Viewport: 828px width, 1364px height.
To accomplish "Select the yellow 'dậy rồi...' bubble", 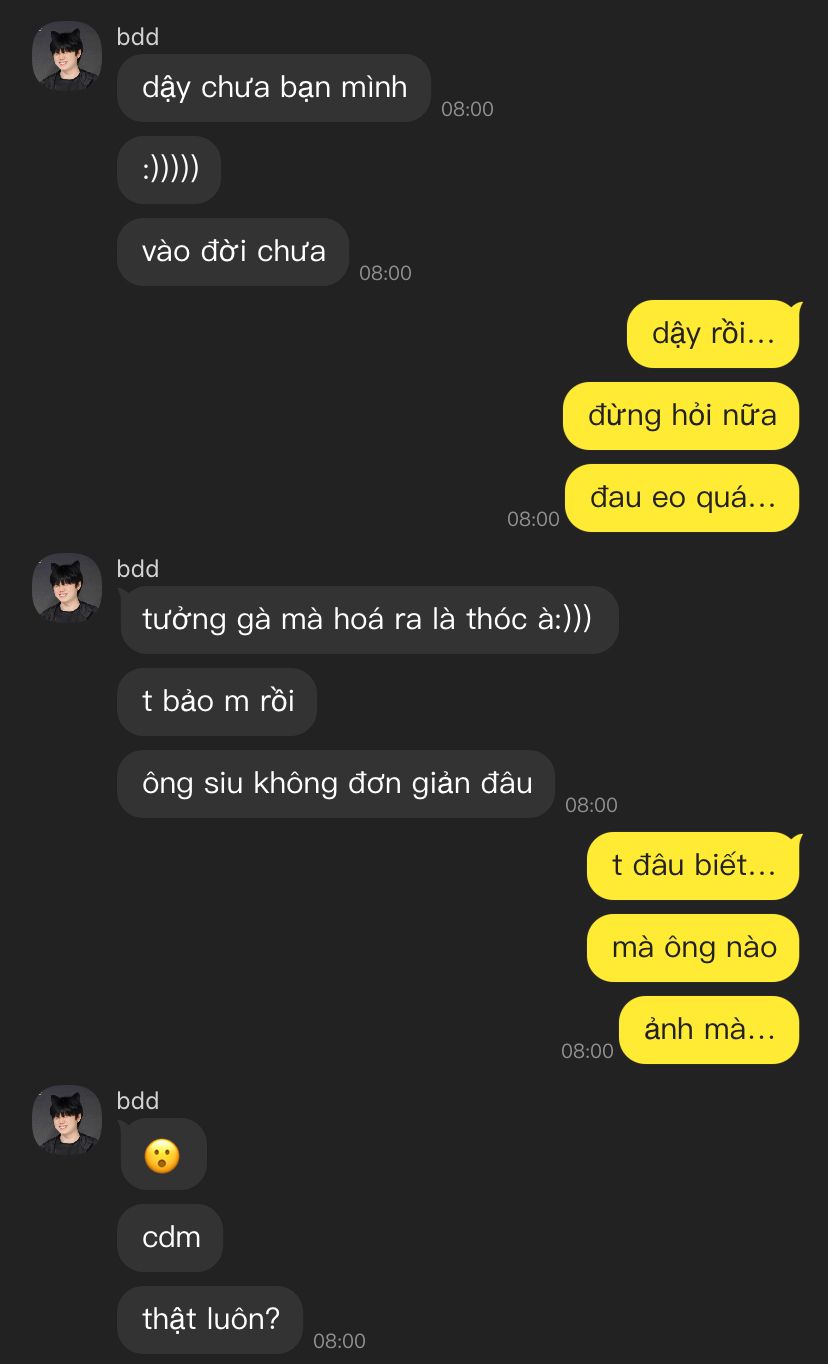I will (713, 334).
